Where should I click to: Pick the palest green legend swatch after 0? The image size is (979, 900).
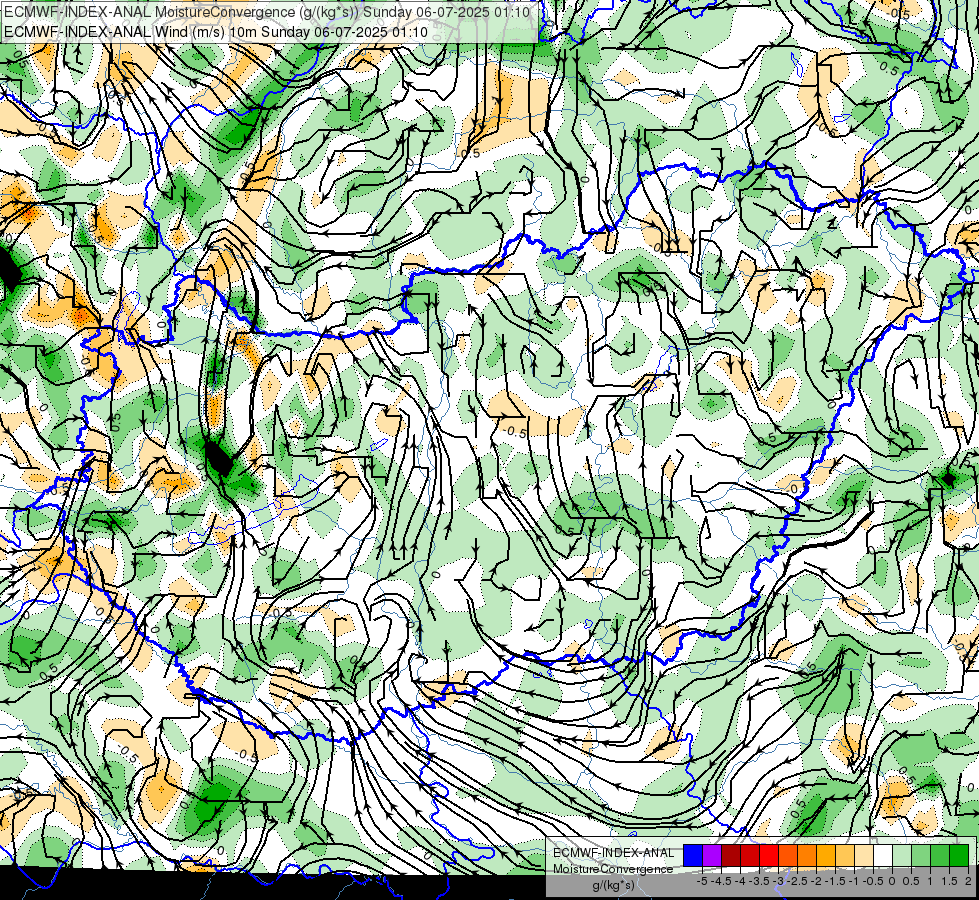point(902,855)
